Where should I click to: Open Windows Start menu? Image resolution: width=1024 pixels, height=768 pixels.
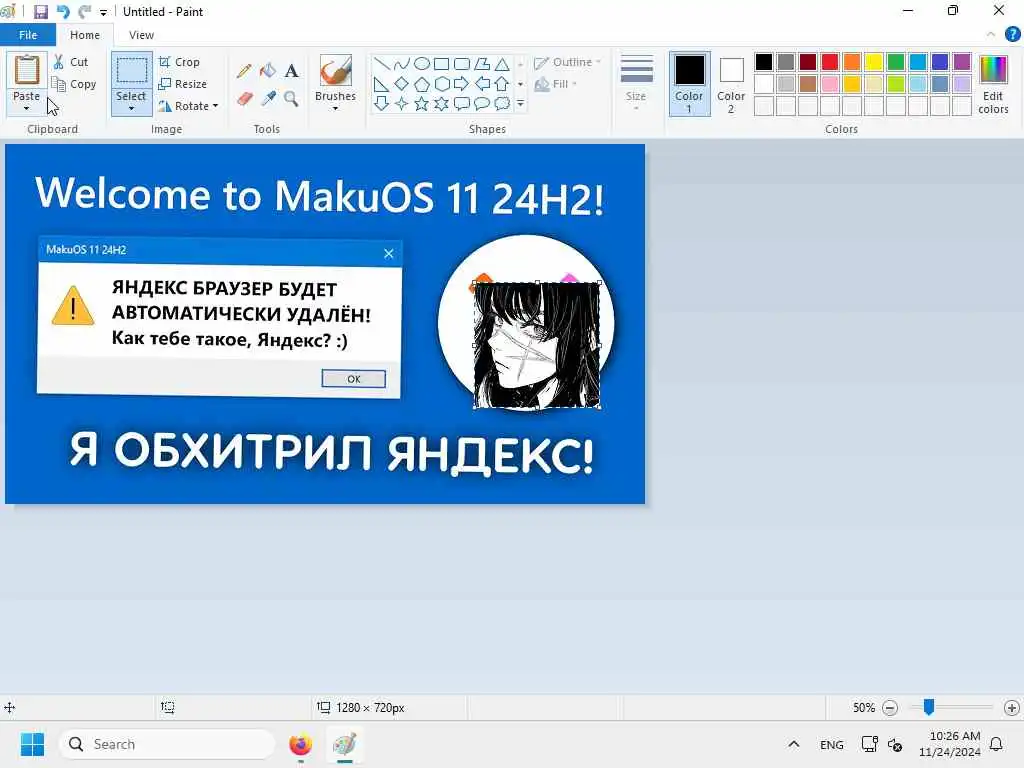pyautogui.click(x=32, y=744)
